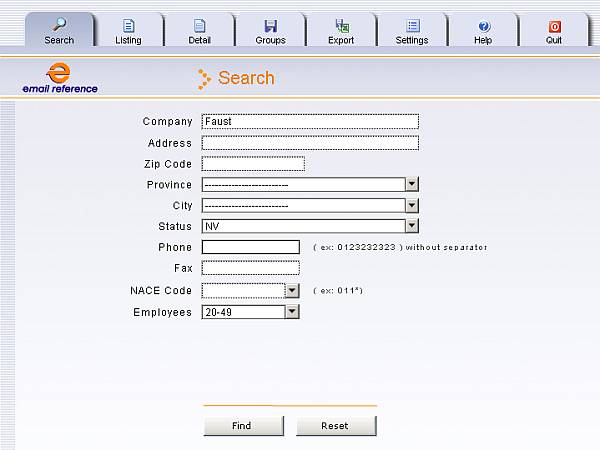Viewport: 600px width, 450px height.
Task: Click the Listing document icon
Action: pyautogui.click(x=129, y=26)
